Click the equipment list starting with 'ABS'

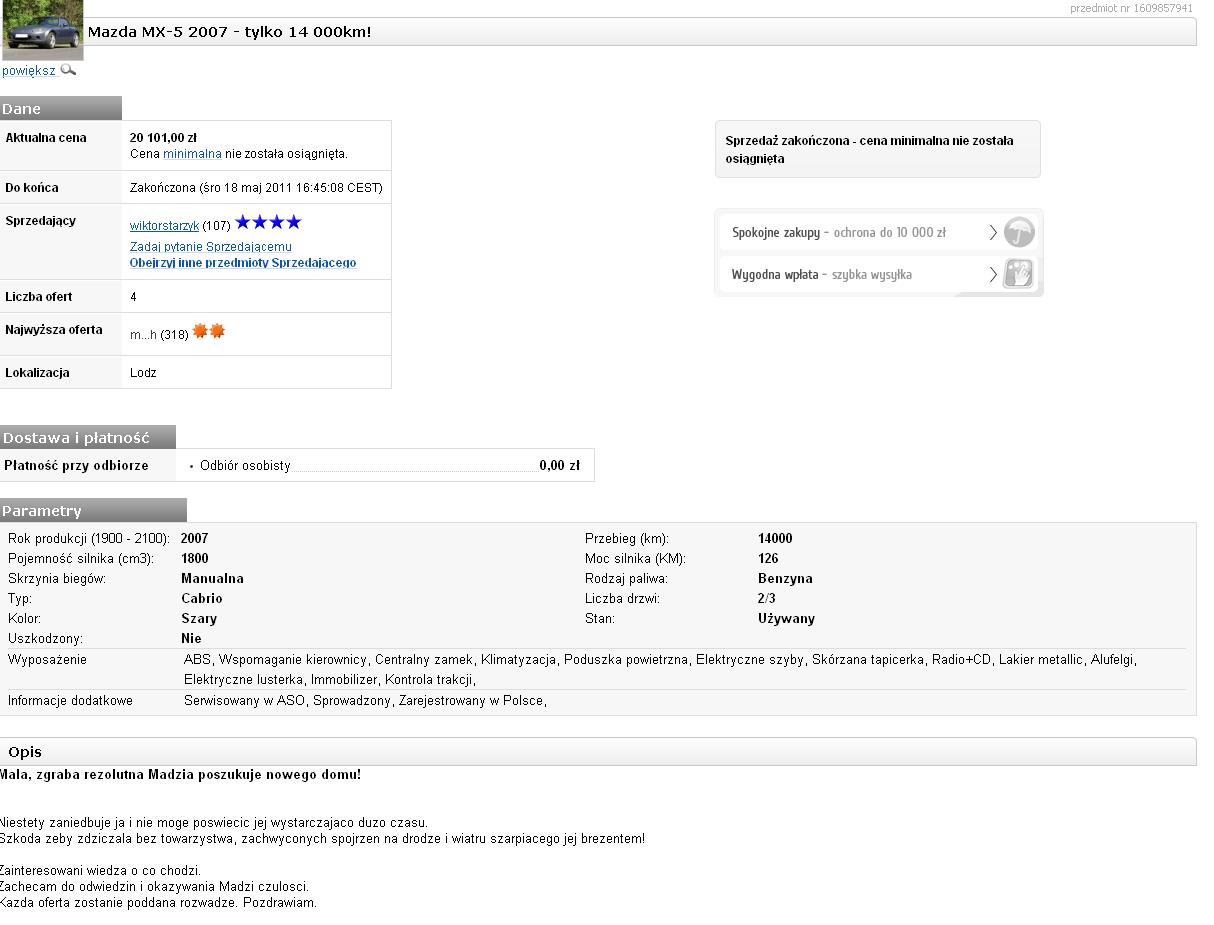pyautogui.click(x=660, y=669)
